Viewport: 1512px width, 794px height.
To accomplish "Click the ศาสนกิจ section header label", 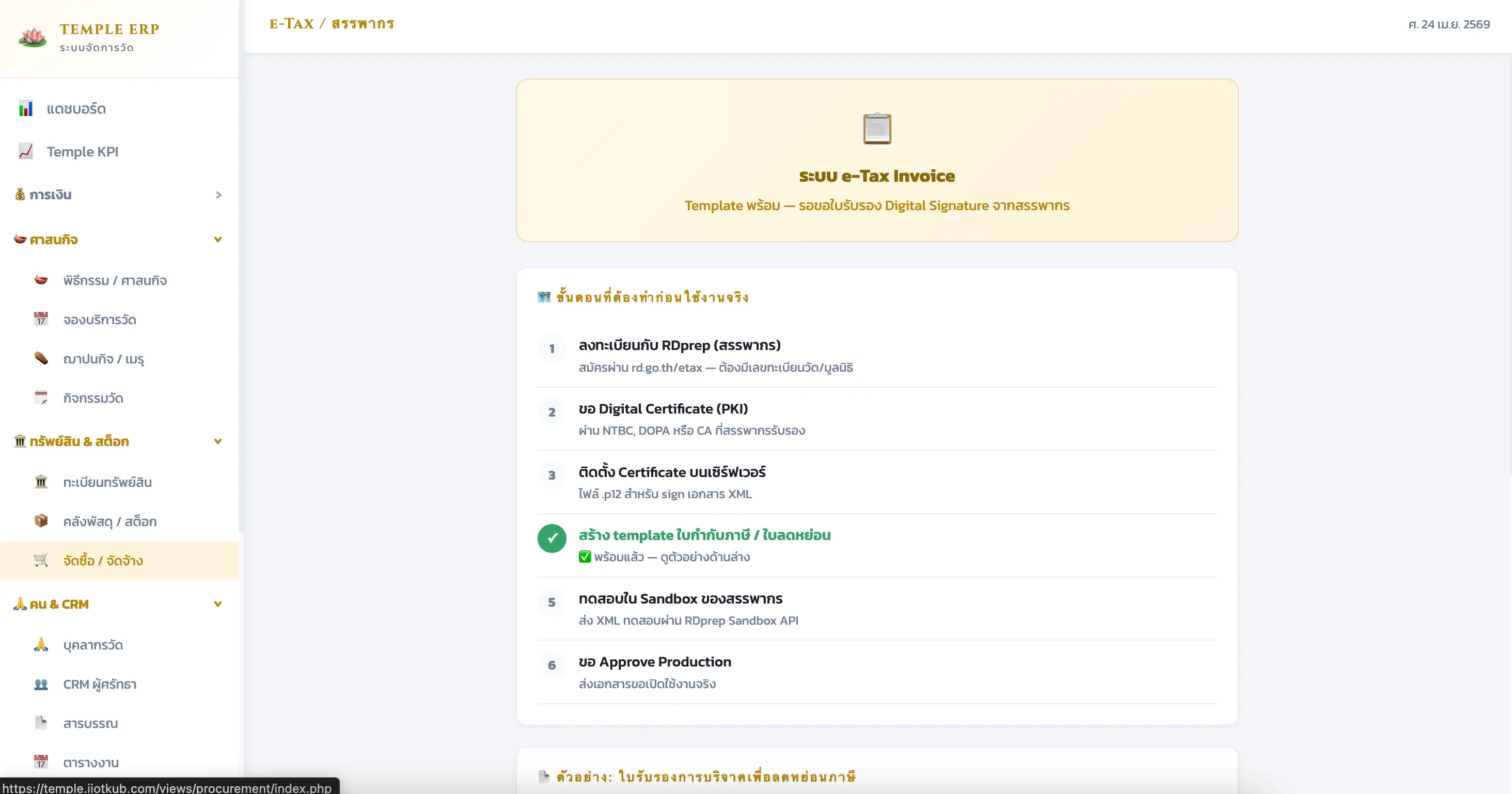I will click(x=53, y=240).
